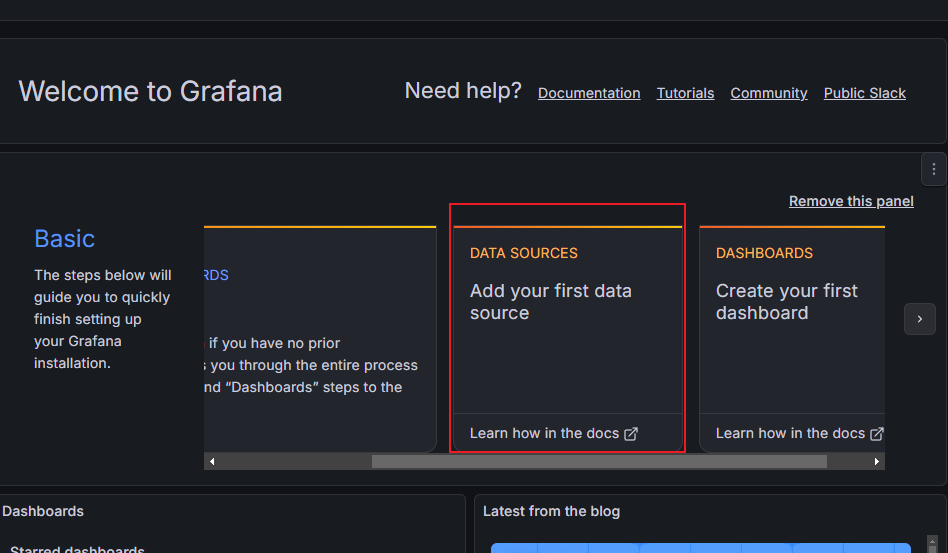This screenshot has height=553, width=948.
Task: Click the horizontal scrollbar right arrow
Action: (x=877, y=462)
